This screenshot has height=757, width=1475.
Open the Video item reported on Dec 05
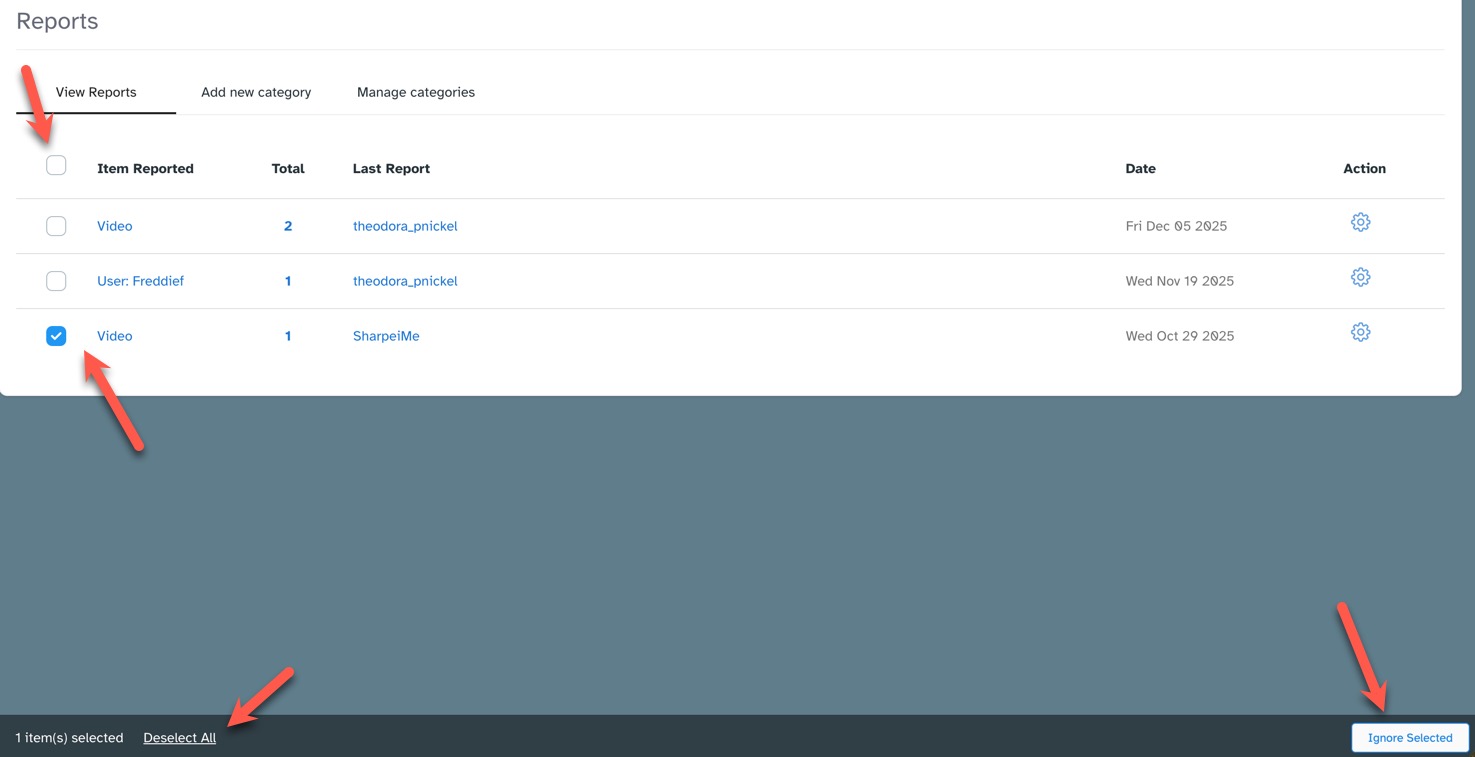coord(115,226)
